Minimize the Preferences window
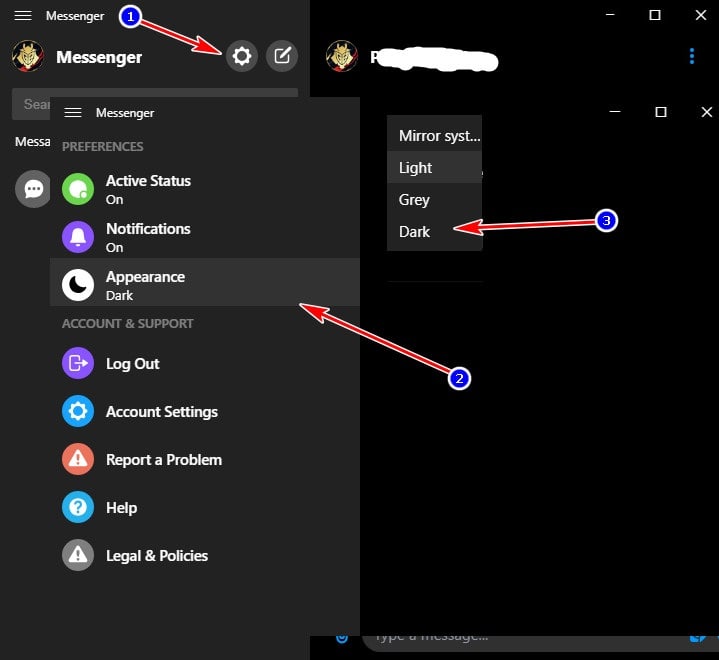Screen dimensions: 719x660 [615, 111]
